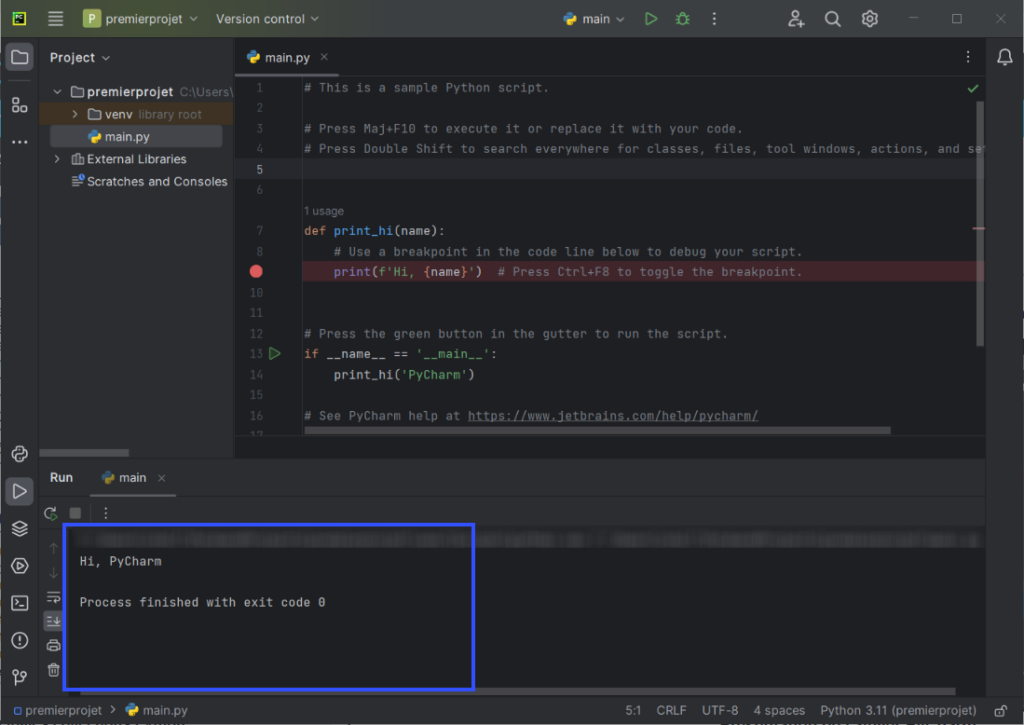Rerun main in Run panel
Image resolution: width=1024 pixels, height=725 pixels.
(50, 513)
